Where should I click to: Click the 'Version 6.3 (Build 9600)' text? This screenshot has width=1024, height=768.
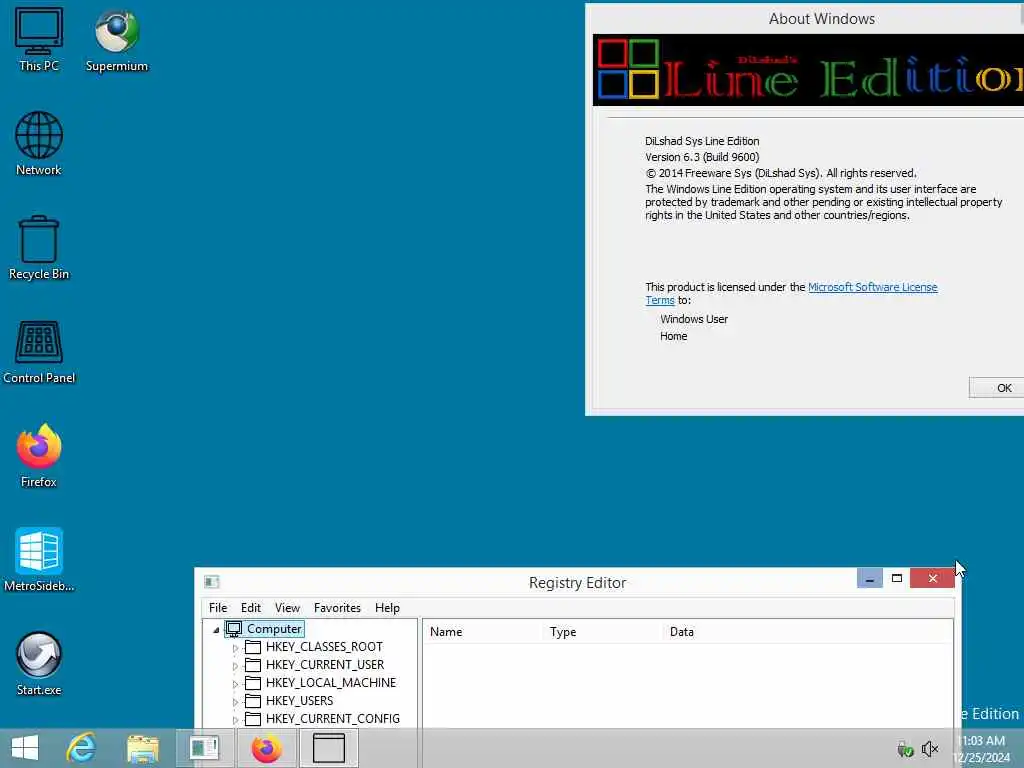click(x=702, y=157)
